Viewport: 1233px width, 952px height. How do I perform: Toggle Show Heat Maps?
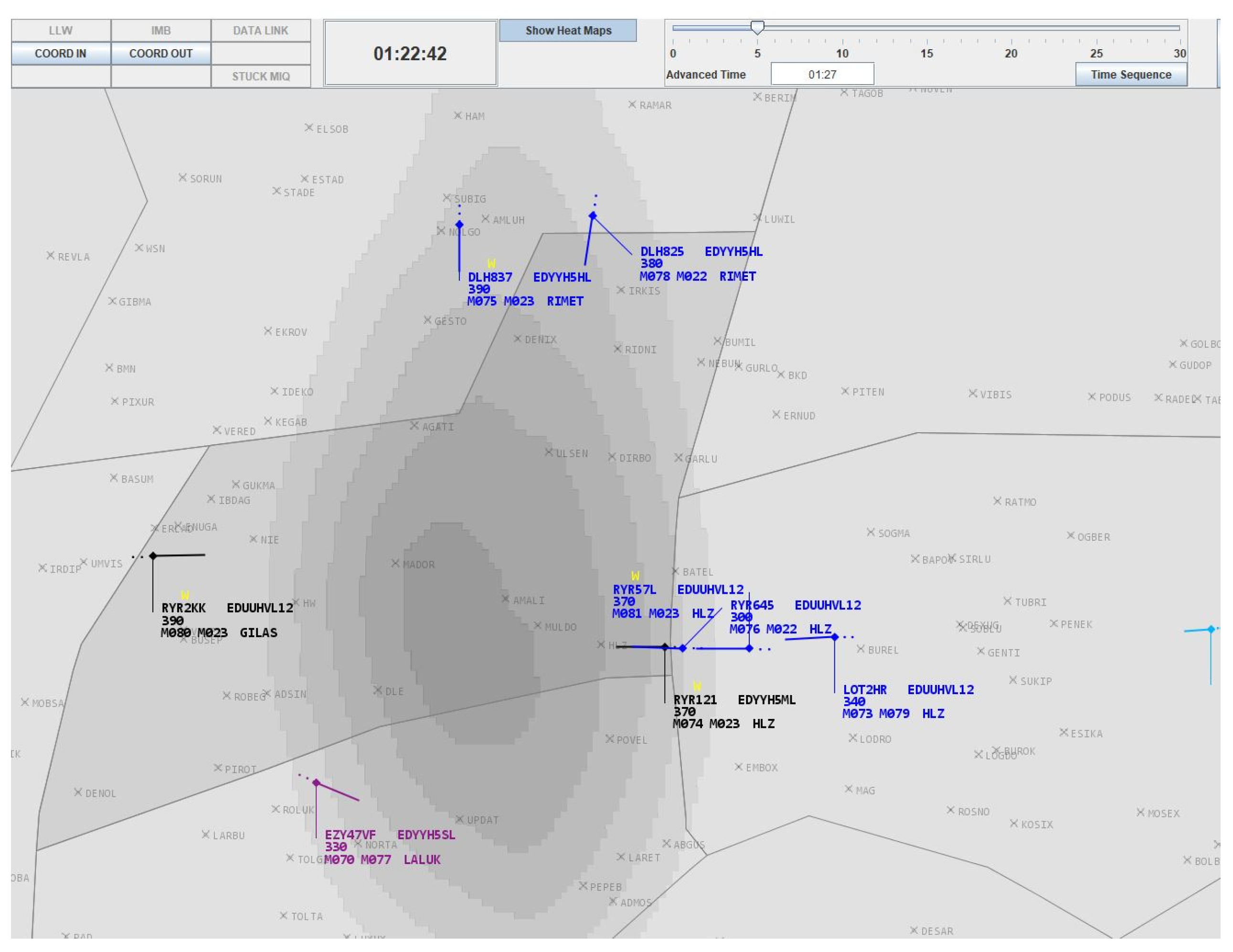pos(568,31)
